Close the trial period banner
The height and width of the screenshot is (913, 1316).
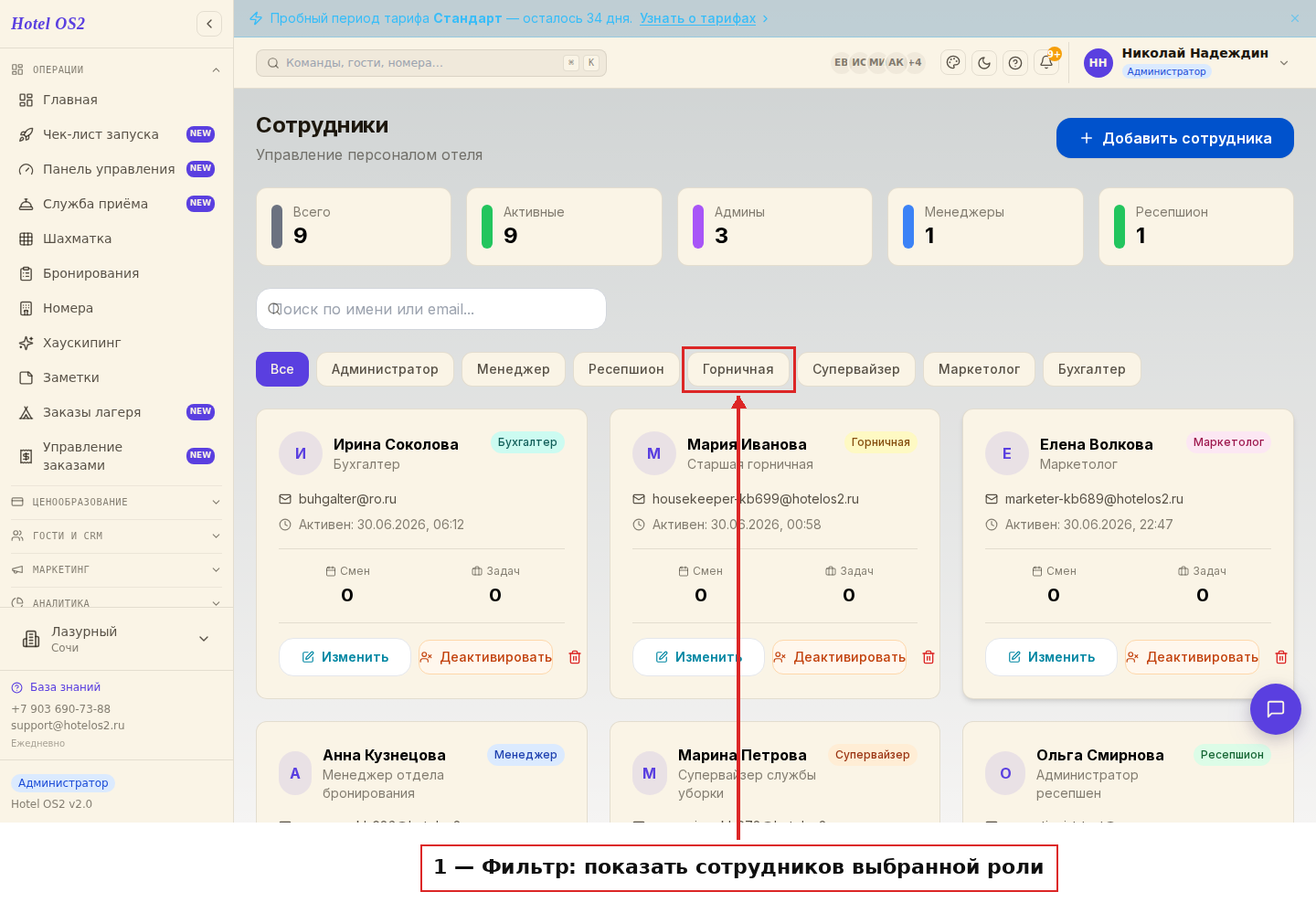(x=1295, y=18)
